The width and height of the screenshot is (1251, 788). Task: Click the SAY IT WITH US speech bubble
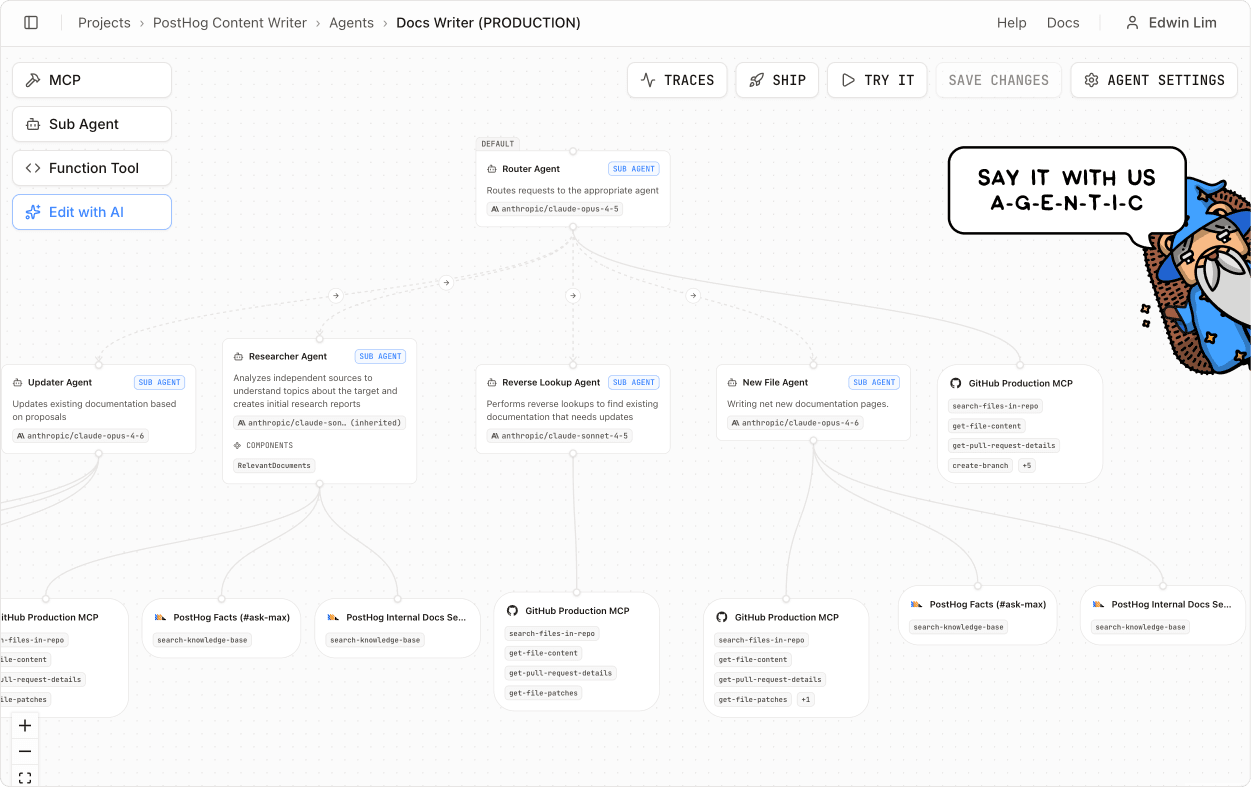click(x=1067, y=191)
